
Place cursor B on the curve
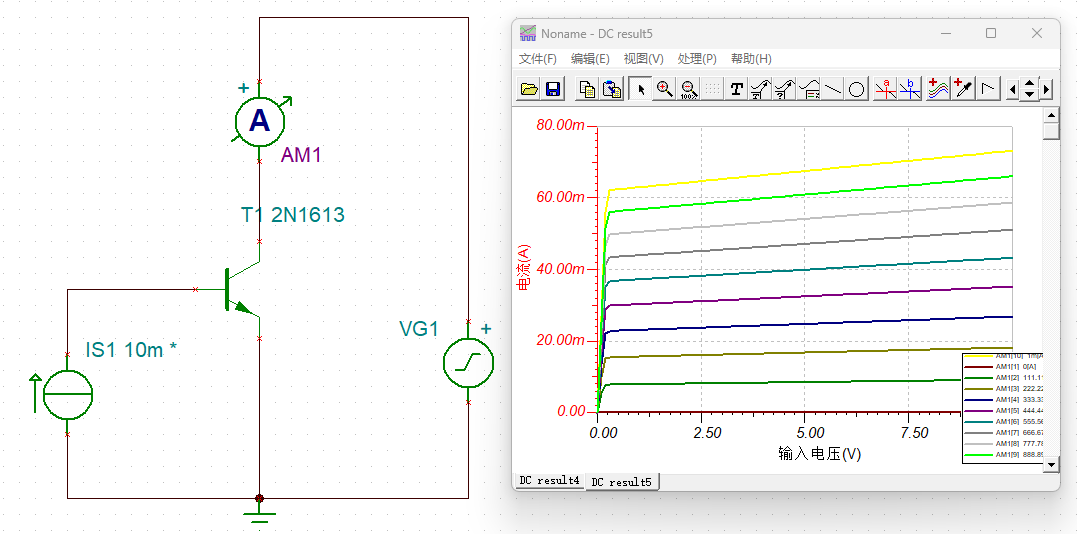coord(909,89)
